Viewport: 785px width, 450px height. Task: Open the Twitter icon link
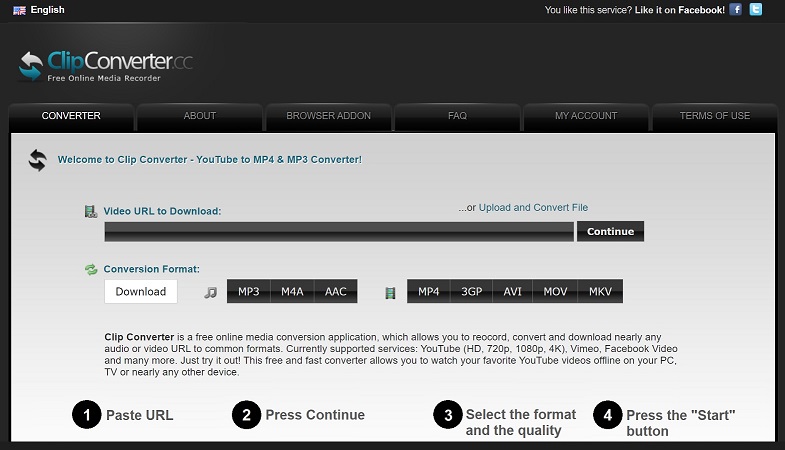[755, 10]
